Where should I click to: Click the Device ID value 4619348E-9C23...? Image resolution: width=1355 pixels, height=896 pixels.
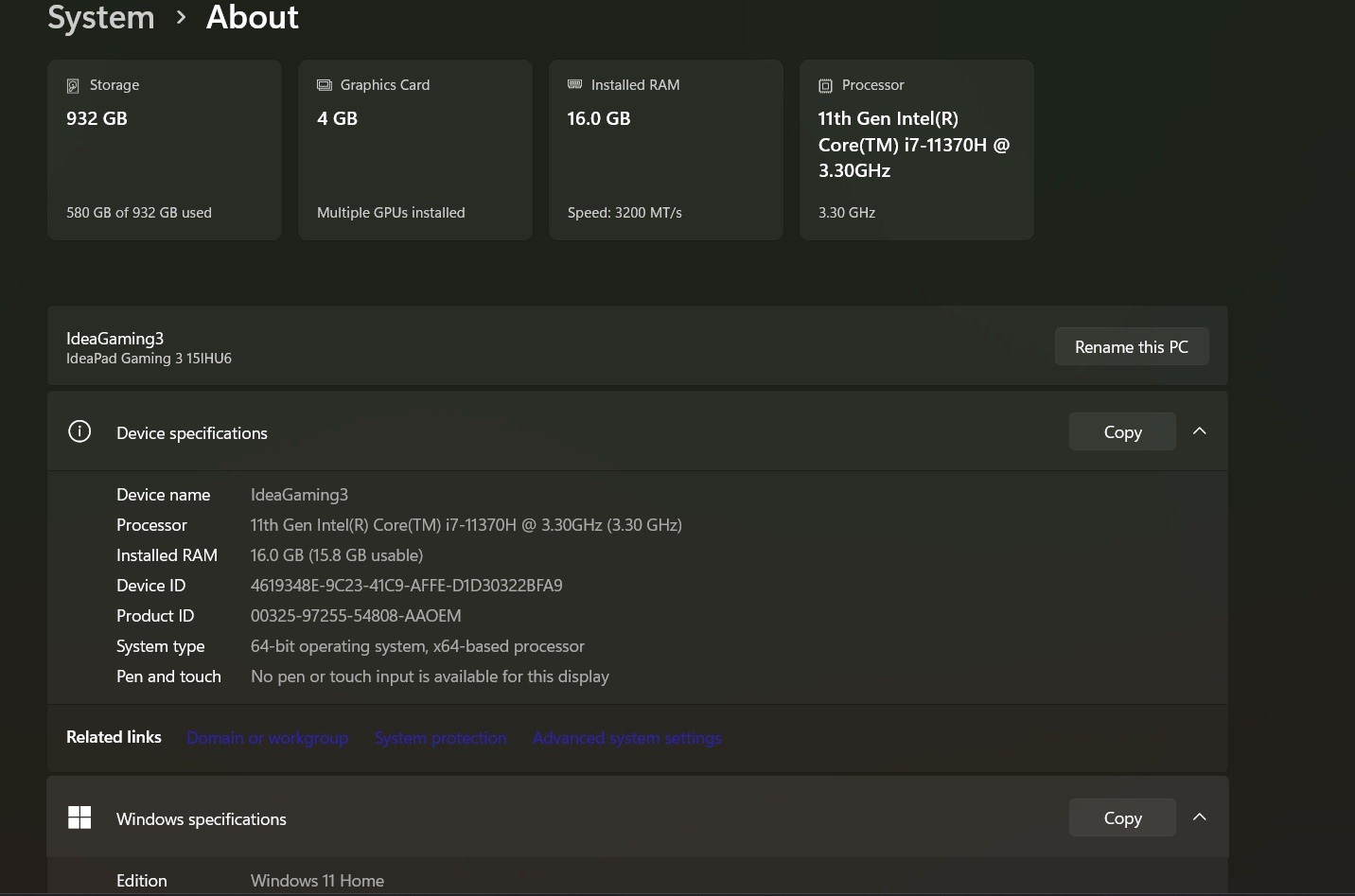coord(407,586)
